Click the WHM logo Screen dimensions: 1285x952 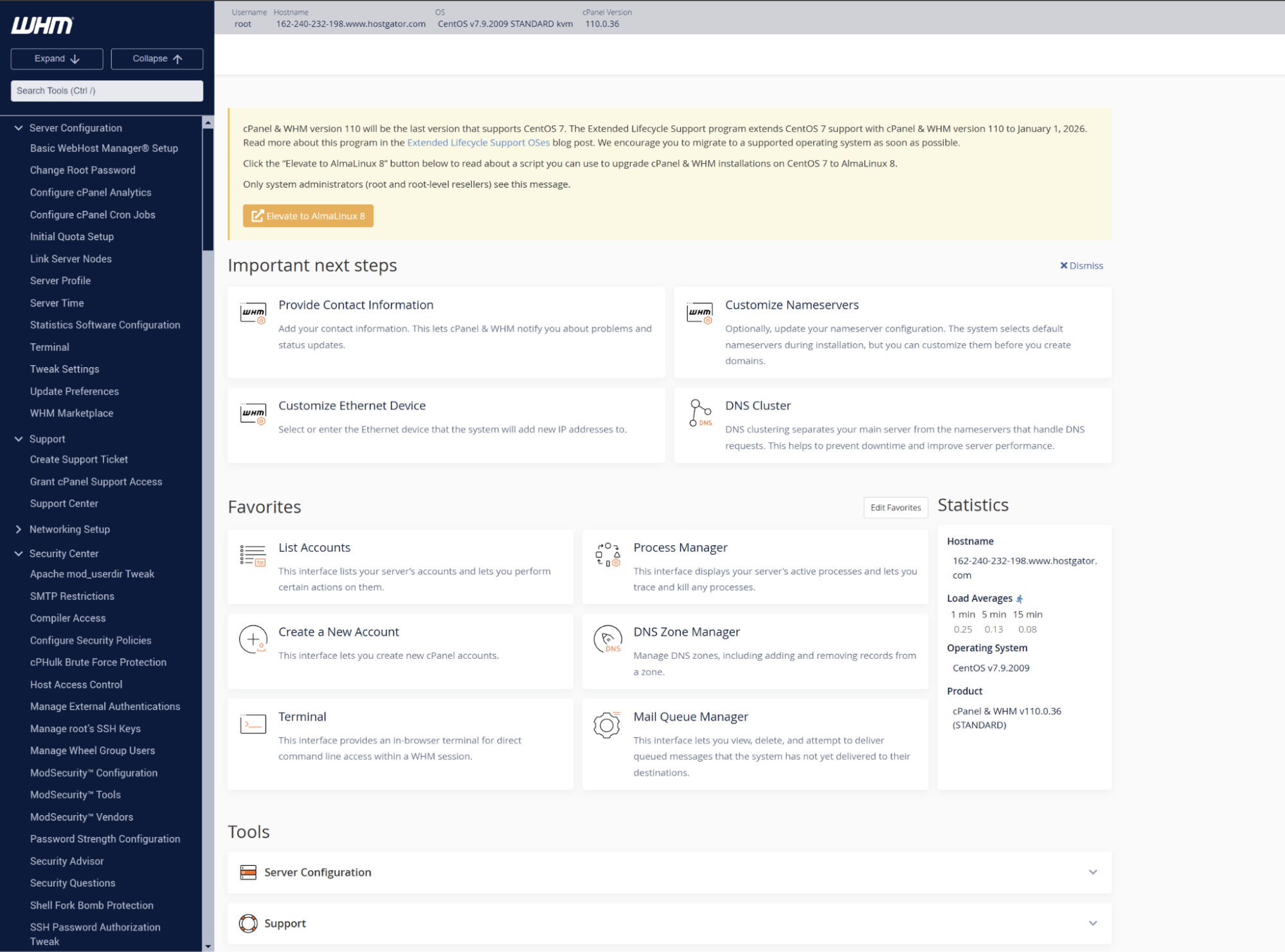click(x=42, y=25)
